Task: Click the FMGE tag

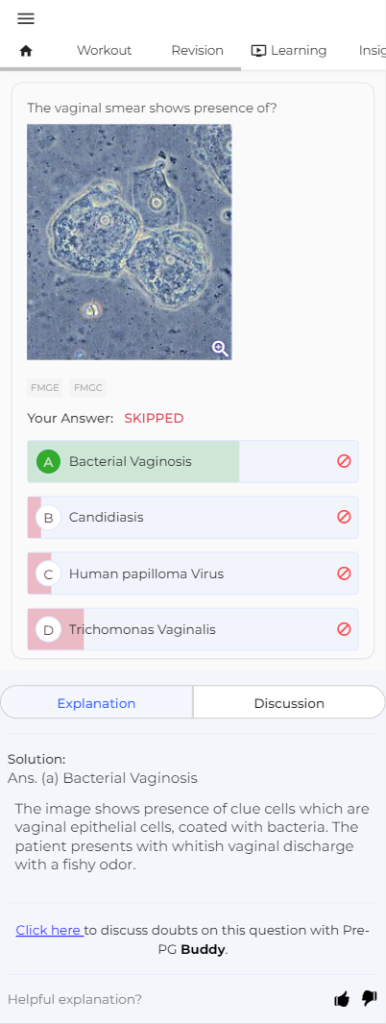Action: [x=45, y=389]
